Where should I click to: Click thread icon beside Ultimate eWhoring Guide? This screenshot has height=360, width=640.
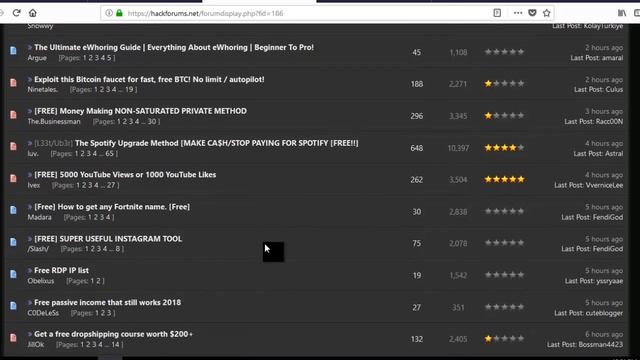pos(13,51)
